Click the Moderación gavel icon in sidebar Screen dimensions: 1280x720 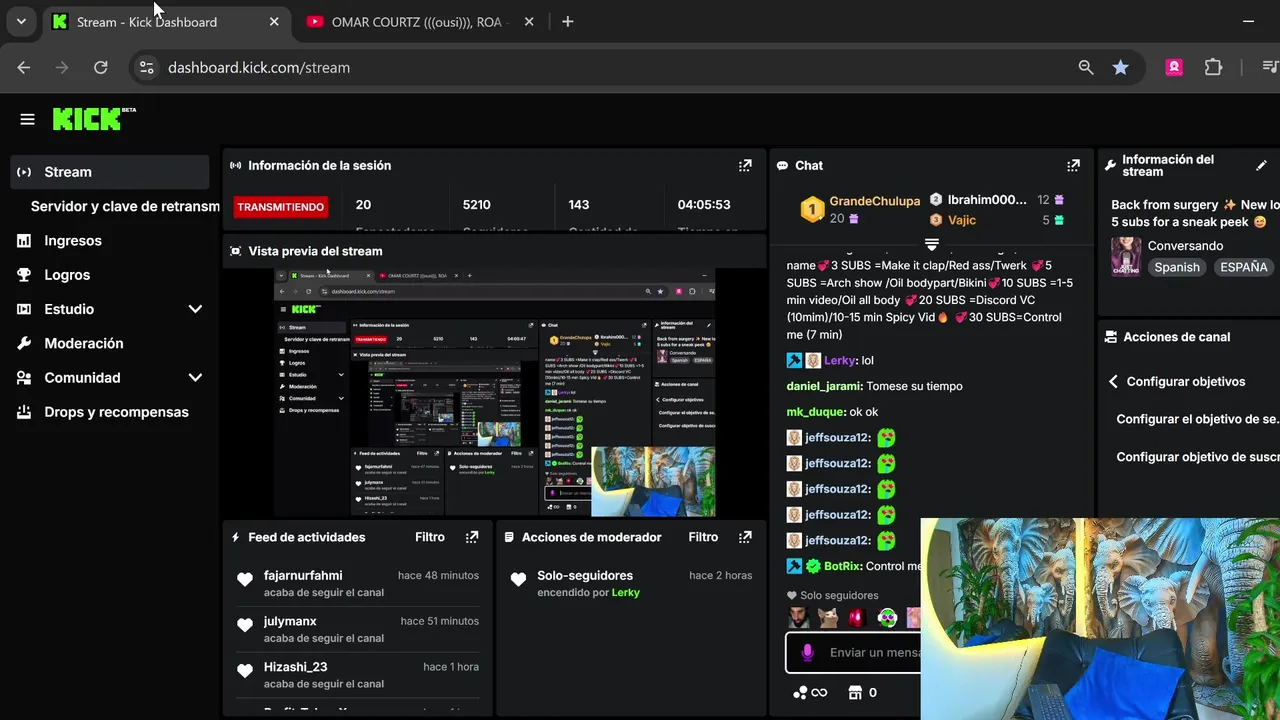(x=24, y=343)
